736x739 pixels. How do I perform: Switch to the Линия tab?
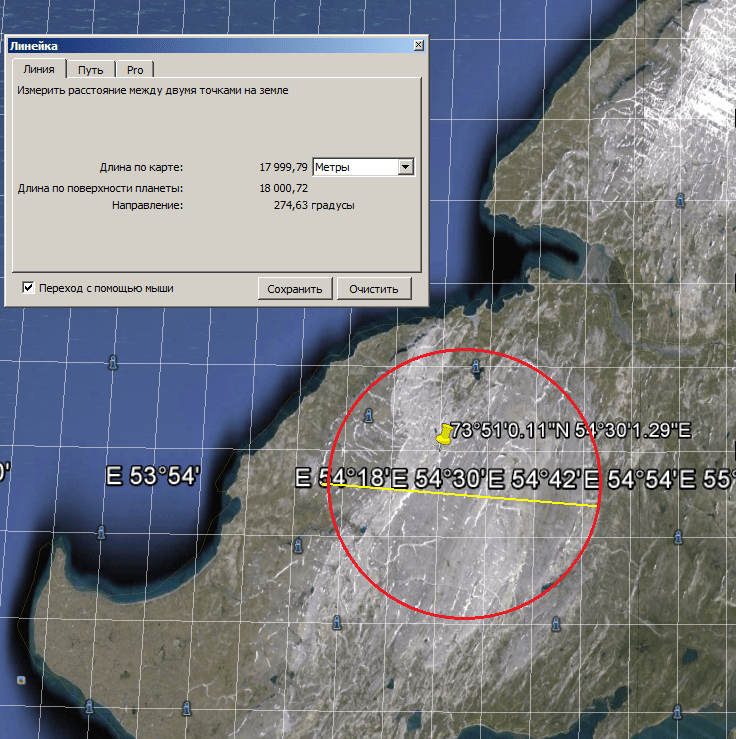39,69
